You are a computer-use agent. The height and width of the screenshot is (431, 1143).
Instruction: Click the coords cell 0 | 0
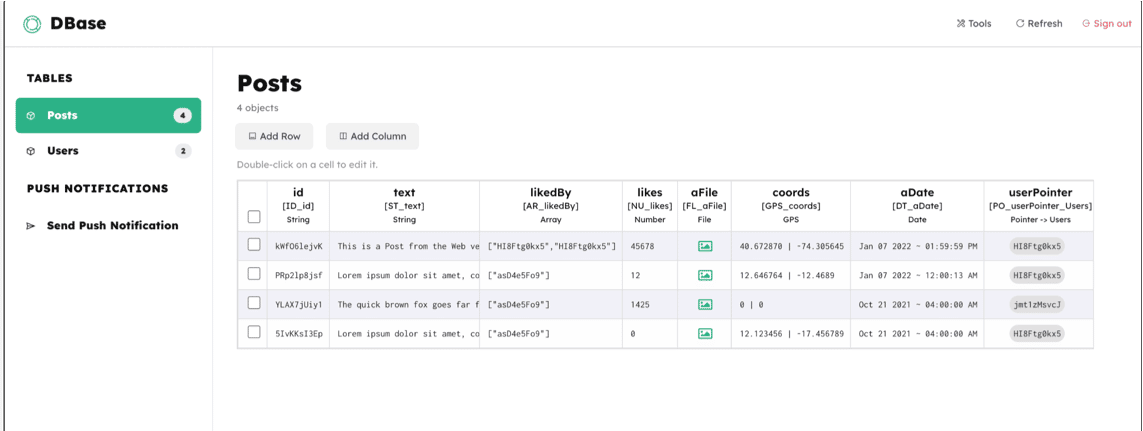(x=791, y=305)
